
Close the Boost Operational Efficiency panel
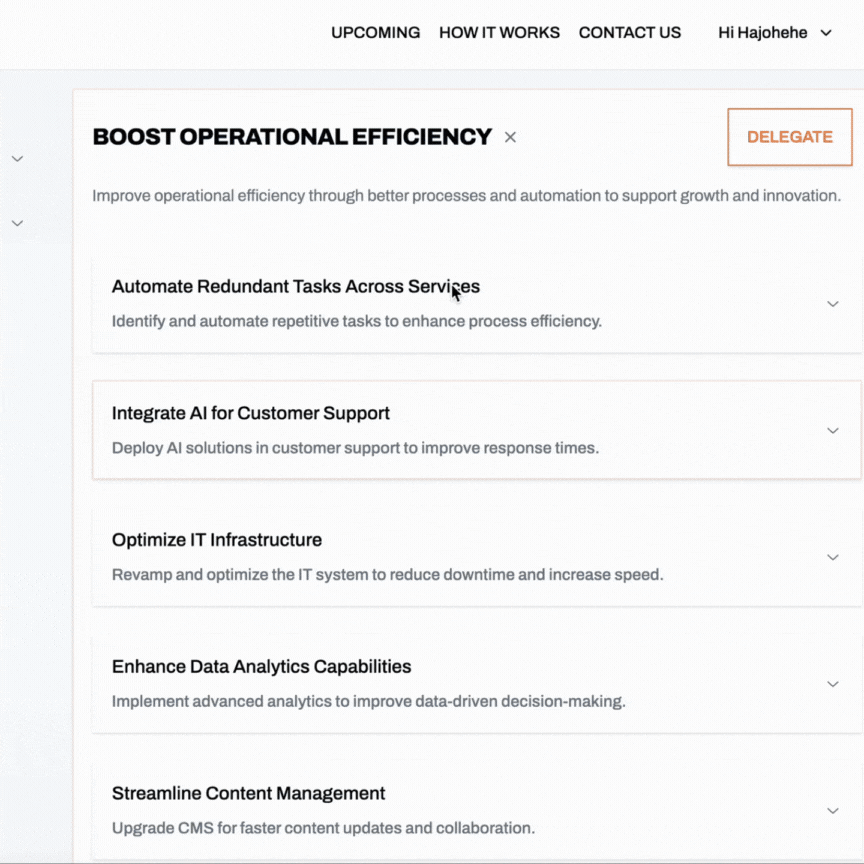tap(510, 137)
